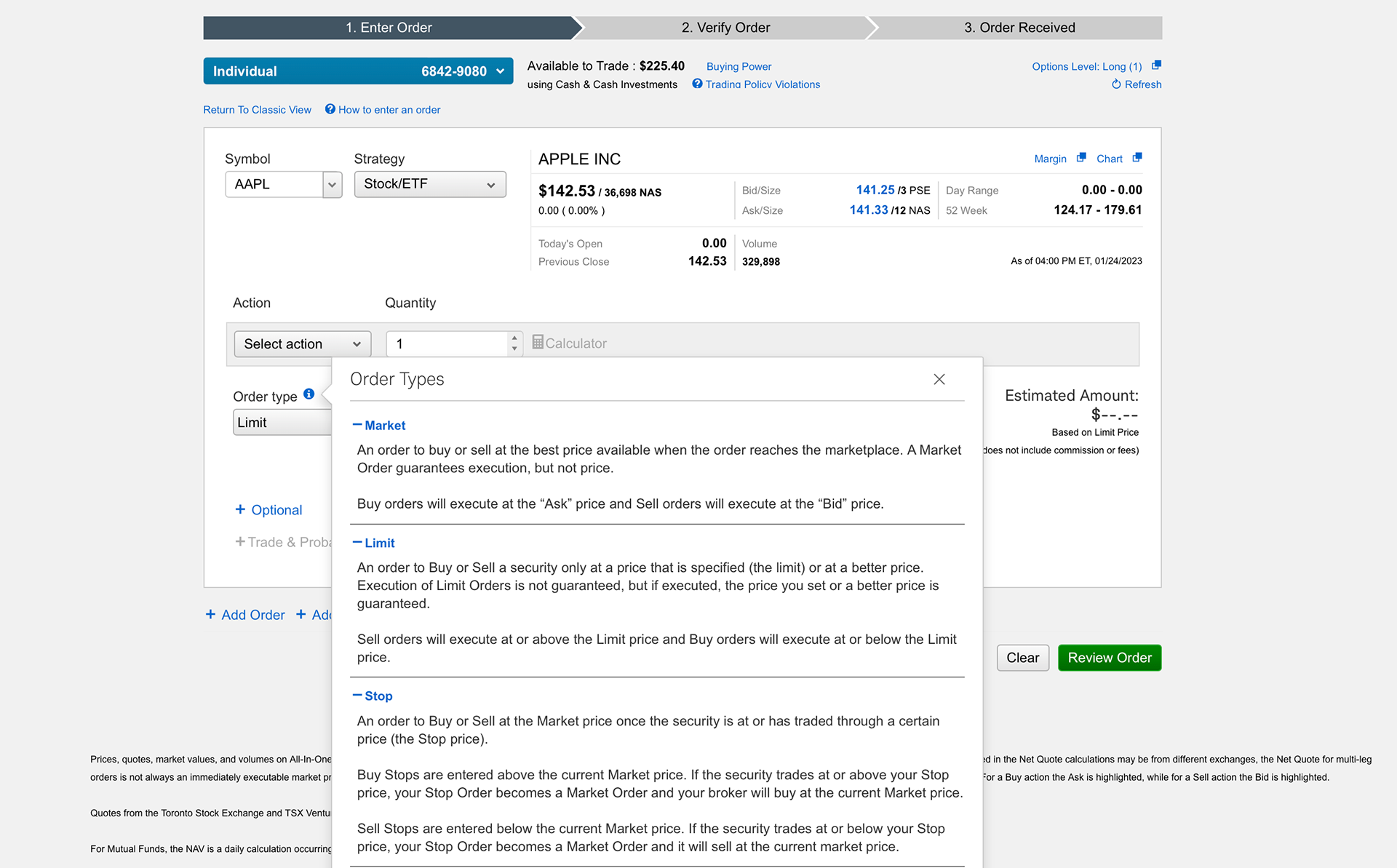Click the Buying Power link
Image resolution: width=1397 pixels, height=868 pixels.
tap(739, 66)
